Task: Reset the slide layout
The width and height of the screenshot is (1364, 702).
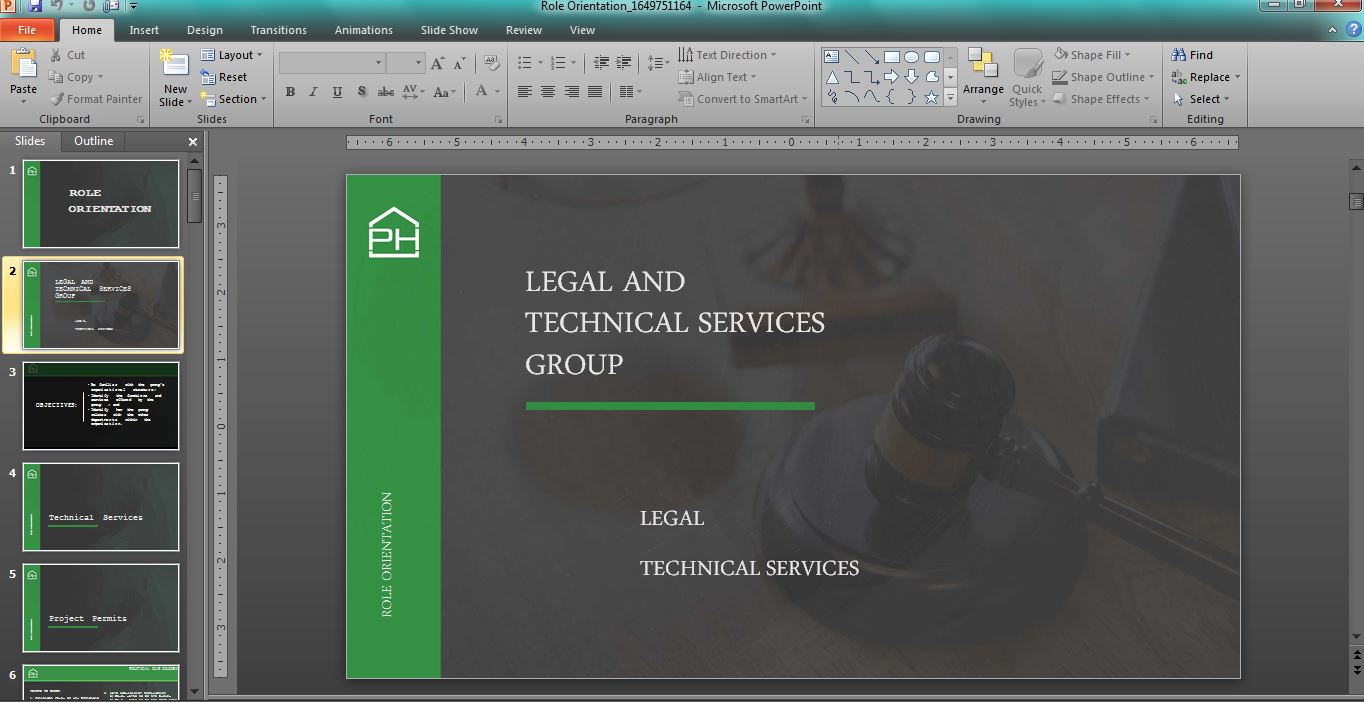Action: (x=224, y=77)
